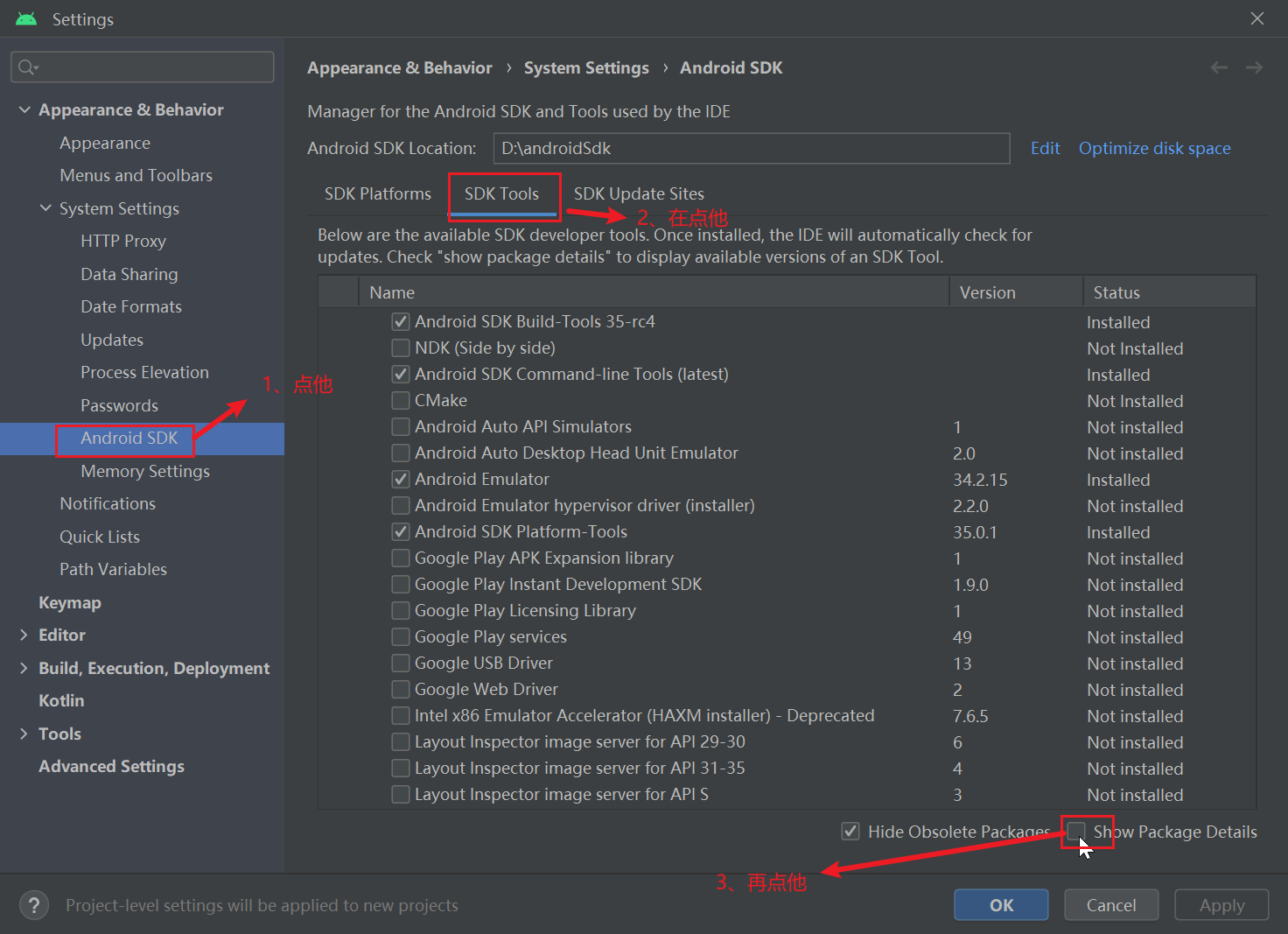The image size is (1288, 934).
Task: Close the Settings dialog window
Action: (x=1257, y=18)
